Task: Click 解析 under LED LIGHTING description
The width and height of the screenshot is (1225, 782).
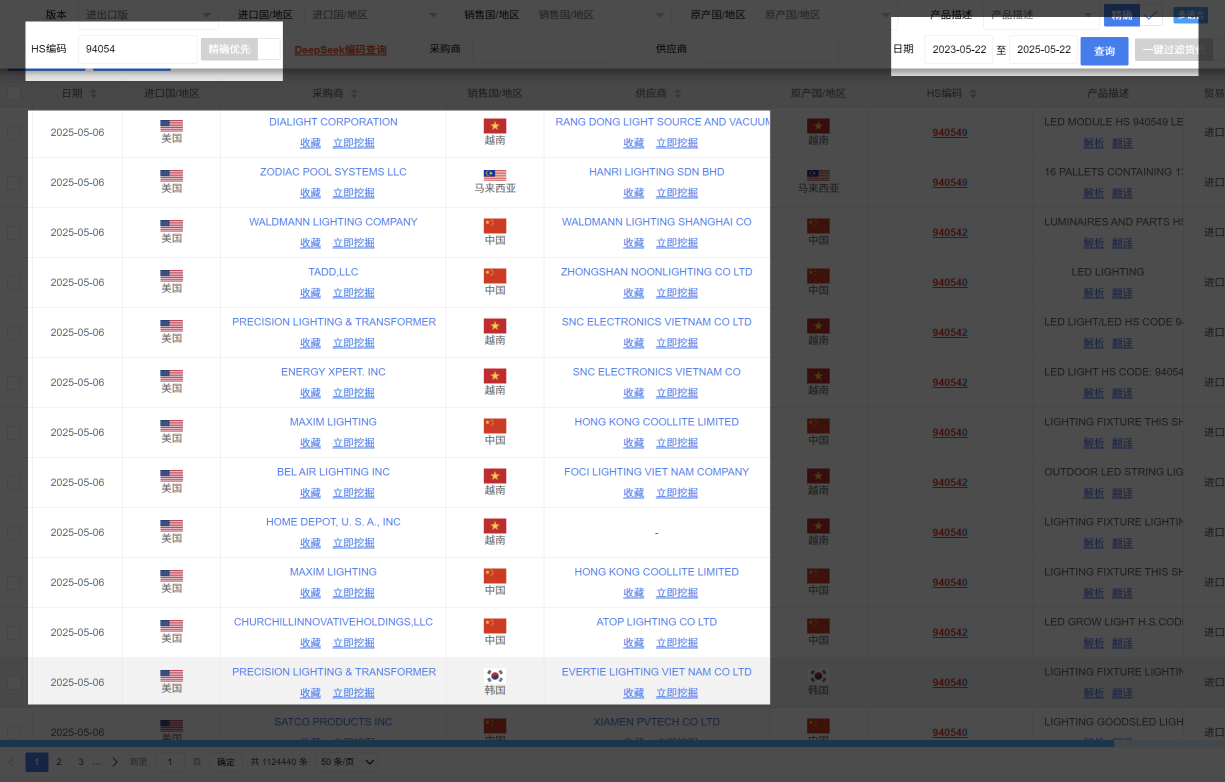Action: tap(1094, 293)
